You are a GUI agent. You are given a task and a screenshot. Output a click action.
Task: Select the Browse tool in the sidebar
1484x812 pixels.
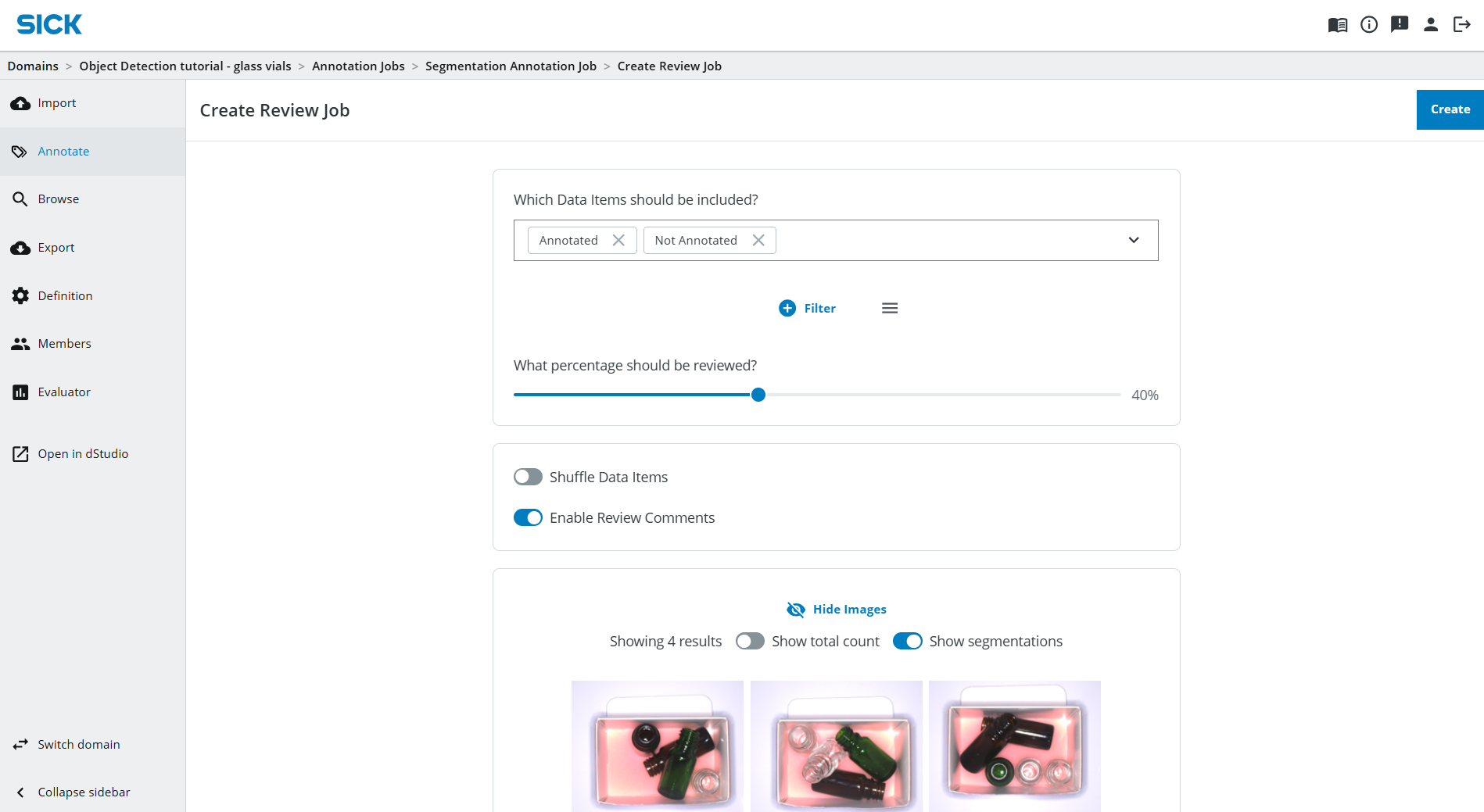point(58,199)
